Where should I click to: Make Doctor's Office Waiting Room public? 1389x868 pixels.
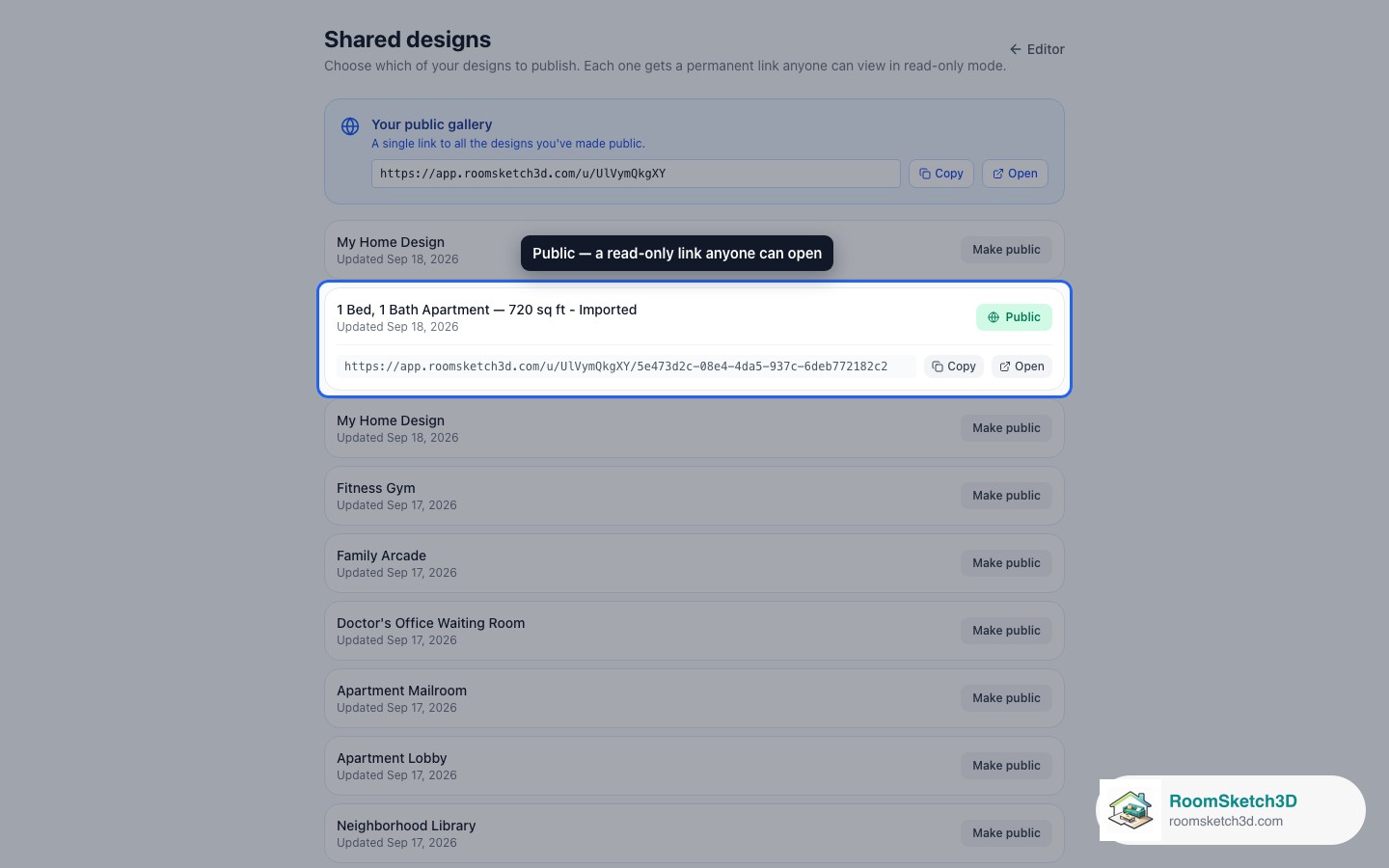[x=1006, y=631]
